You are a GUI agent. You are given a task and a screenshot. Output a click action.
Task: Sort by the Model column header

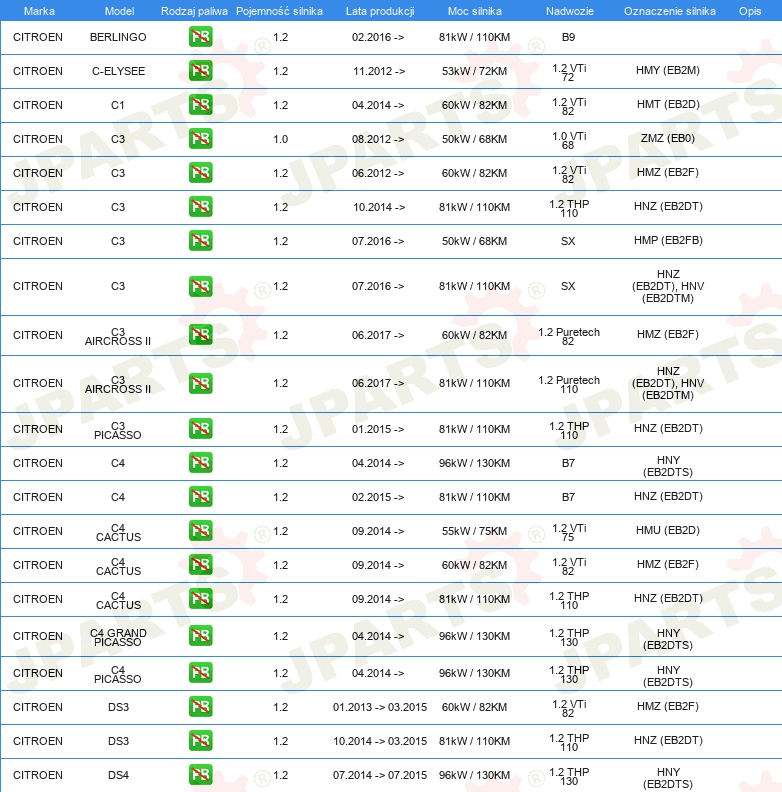point(118,10)
